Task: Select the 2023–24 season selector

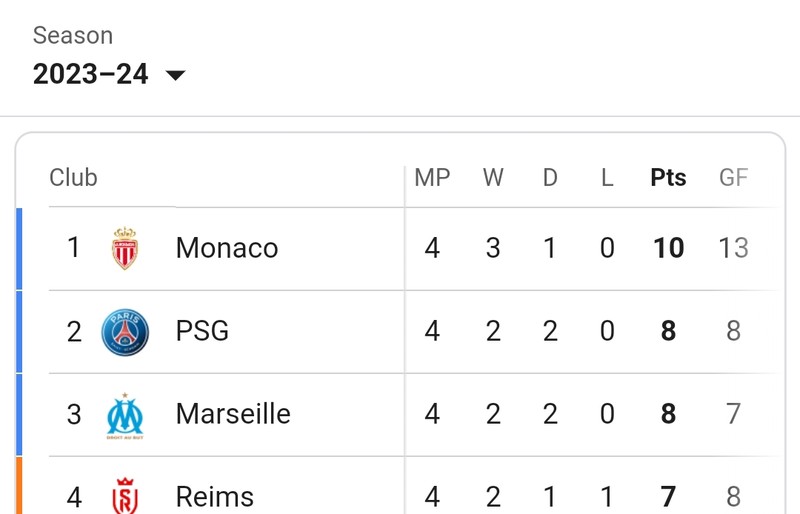Action: pyautogui.click(x=109, y=74)
